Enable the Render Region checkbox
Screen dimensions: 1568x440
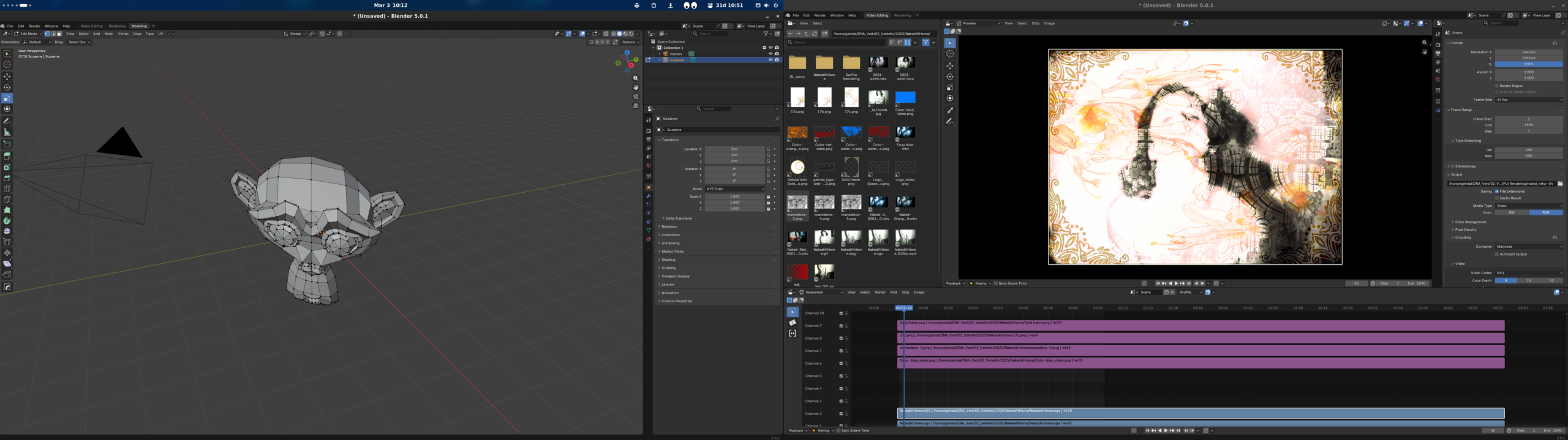coord(1497,86)
